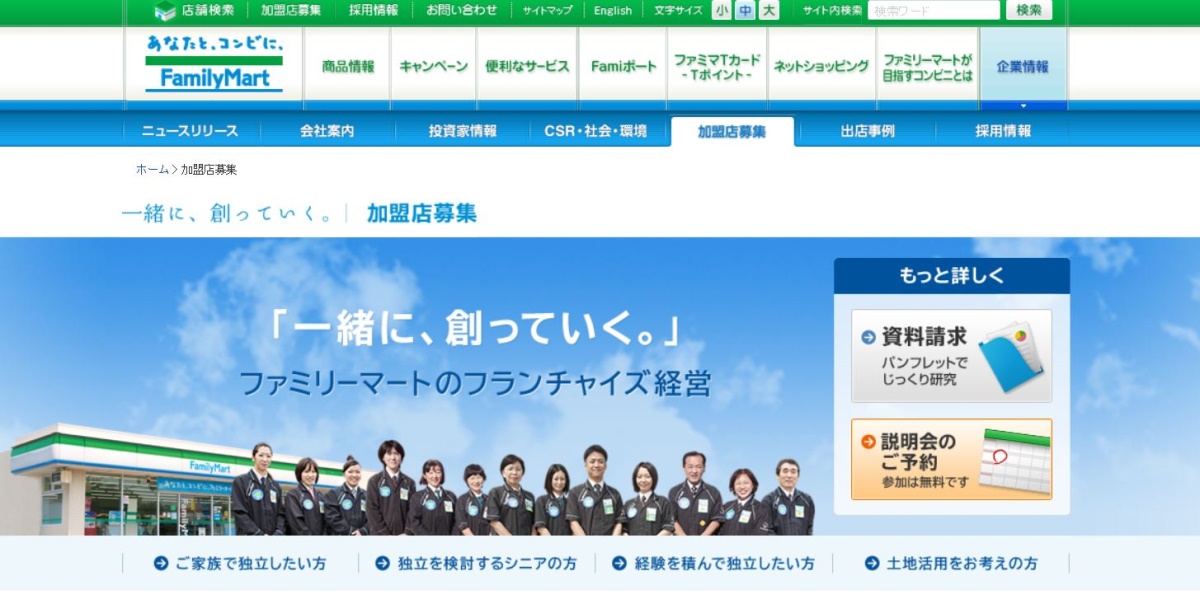
Task: Open 土地活用をお考えの方 link
Action: pyautogui.click(x=962, y=564)
